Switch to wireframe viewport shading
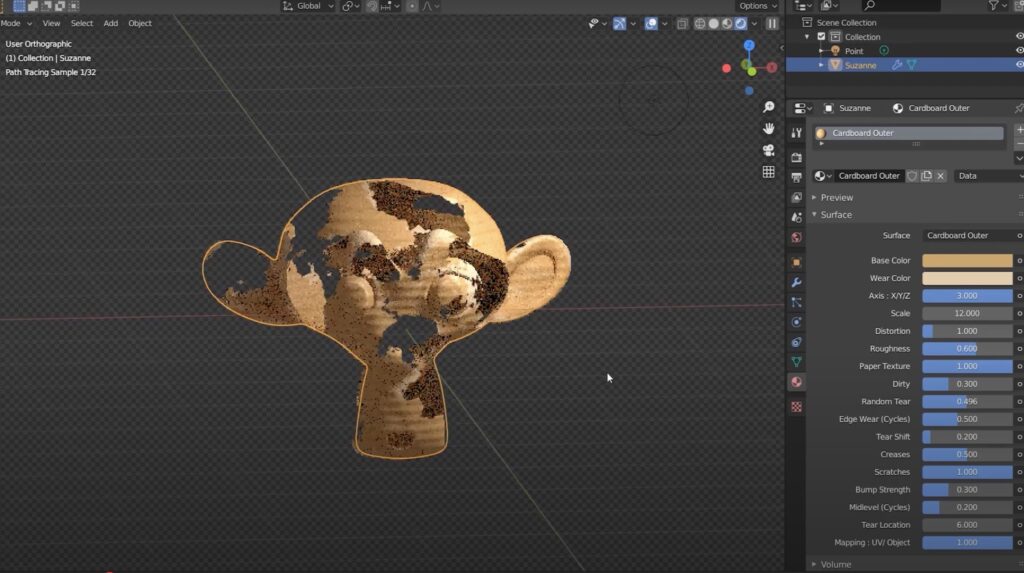Image resolution: width=1024 pixels, height=573 pixels. (700, 24)
